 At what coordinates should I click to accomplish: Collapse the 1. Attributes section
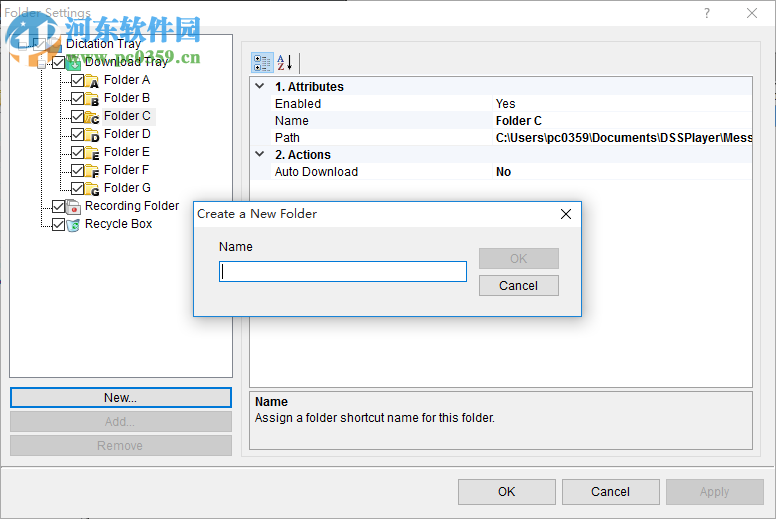pyautogui.click(x=260, y=86)
